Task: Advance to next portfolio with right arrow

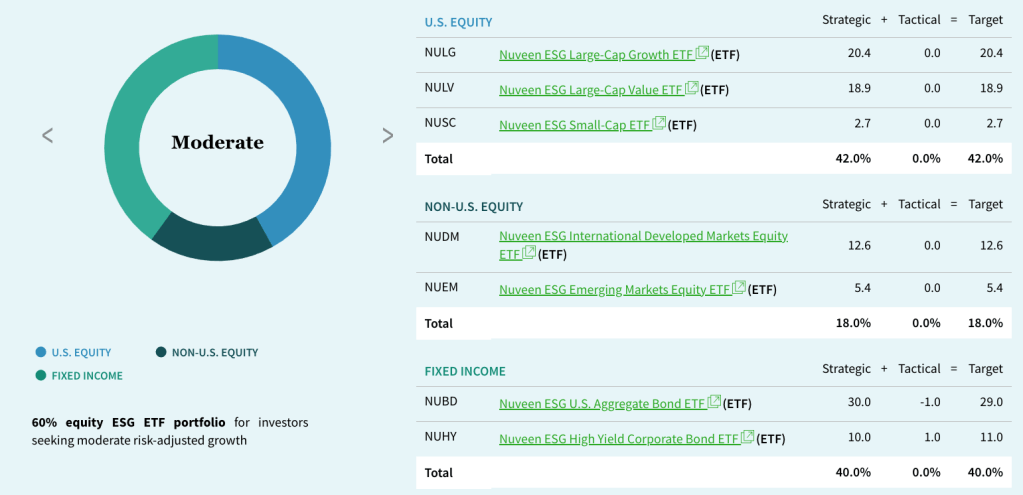Action: click(388, 135)
